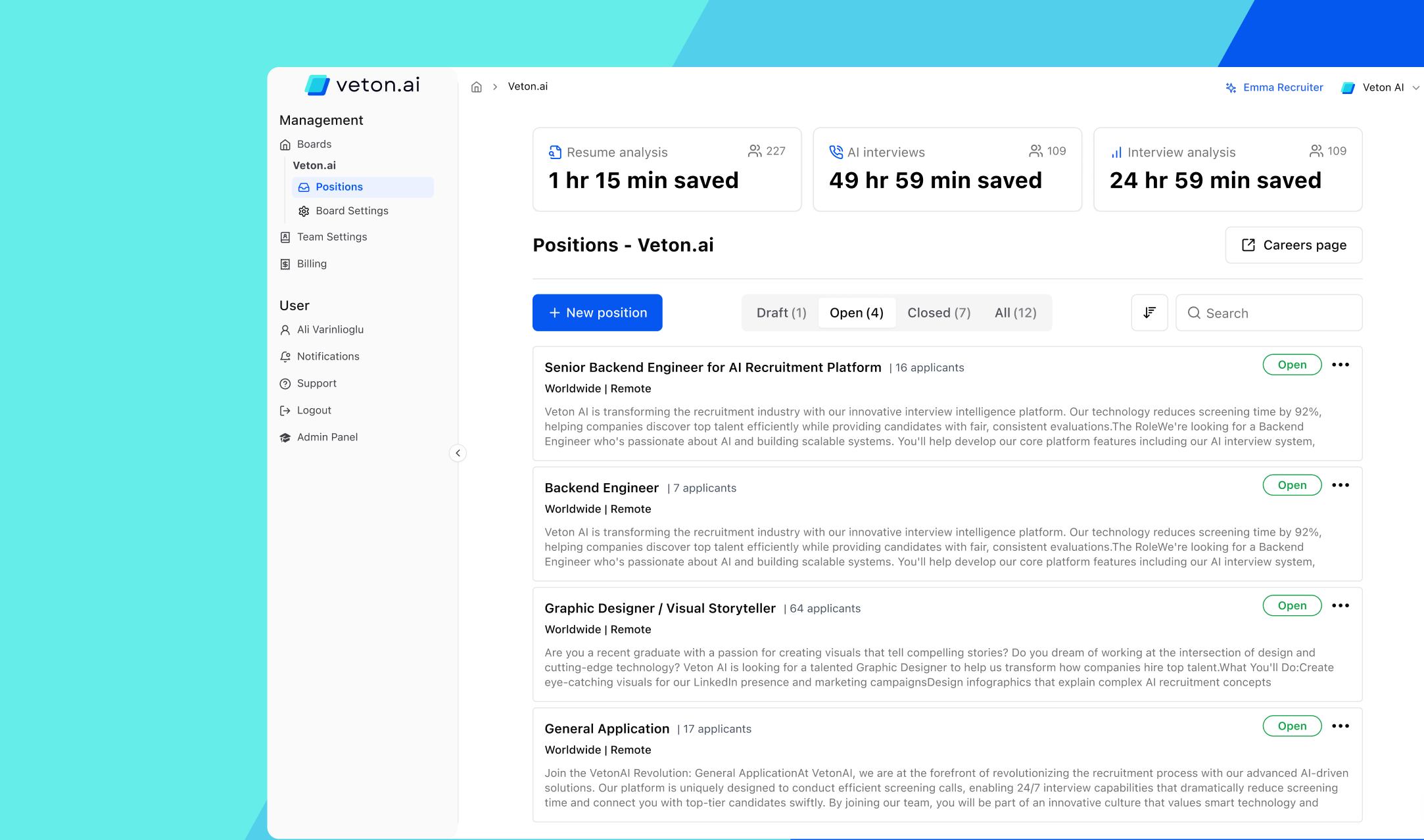Show the All (12) positions tab
The height and width of the screenshot is (840, 1424).
pyautogui.click(x=1015, y=313)
